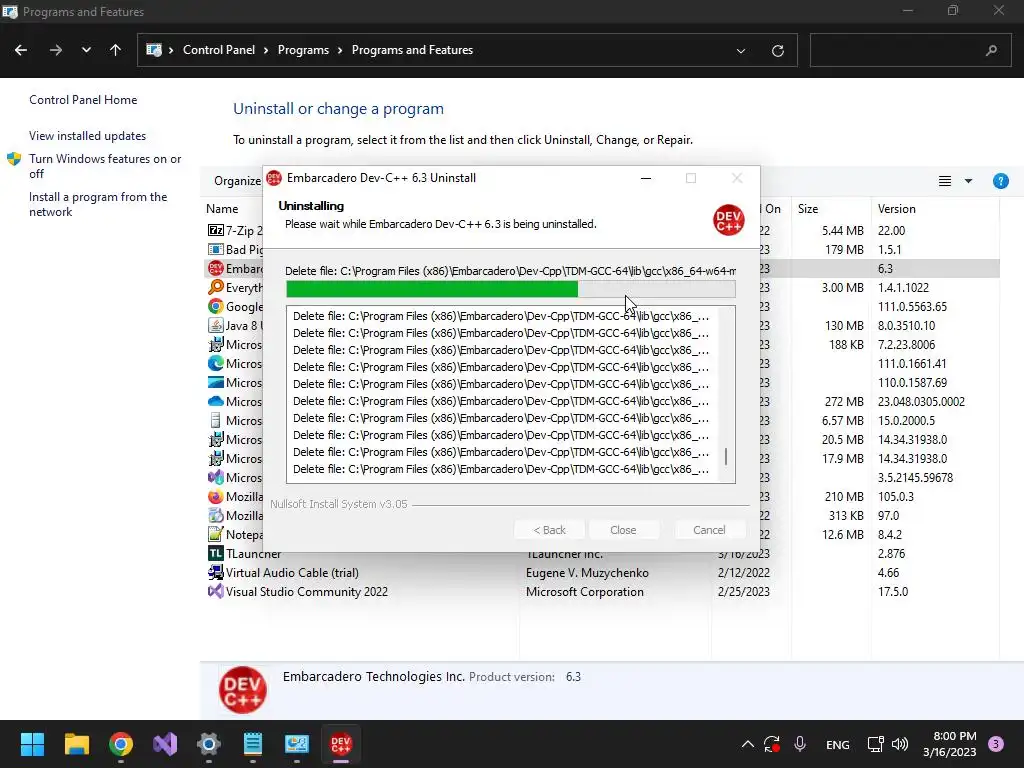The height and width of the screenshot is (768, 1024).
Task: Click the uninstall progress bar
Action: pyautogui.click(x=511, y=289)
